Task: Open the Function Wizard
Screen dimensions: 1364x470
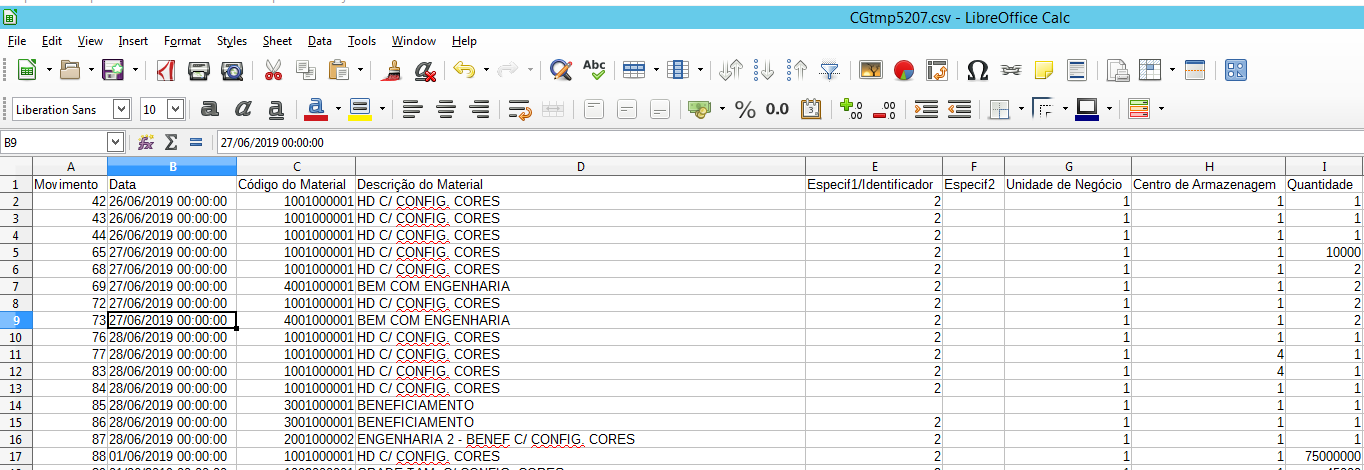Action: [146, 143]
